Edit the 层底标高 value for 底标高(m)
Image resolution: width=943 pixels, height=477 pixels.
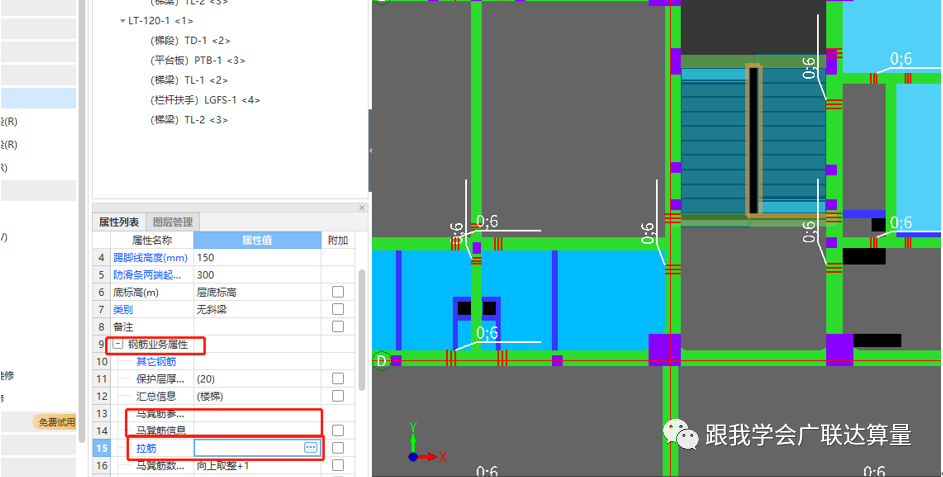pos(257,293)
